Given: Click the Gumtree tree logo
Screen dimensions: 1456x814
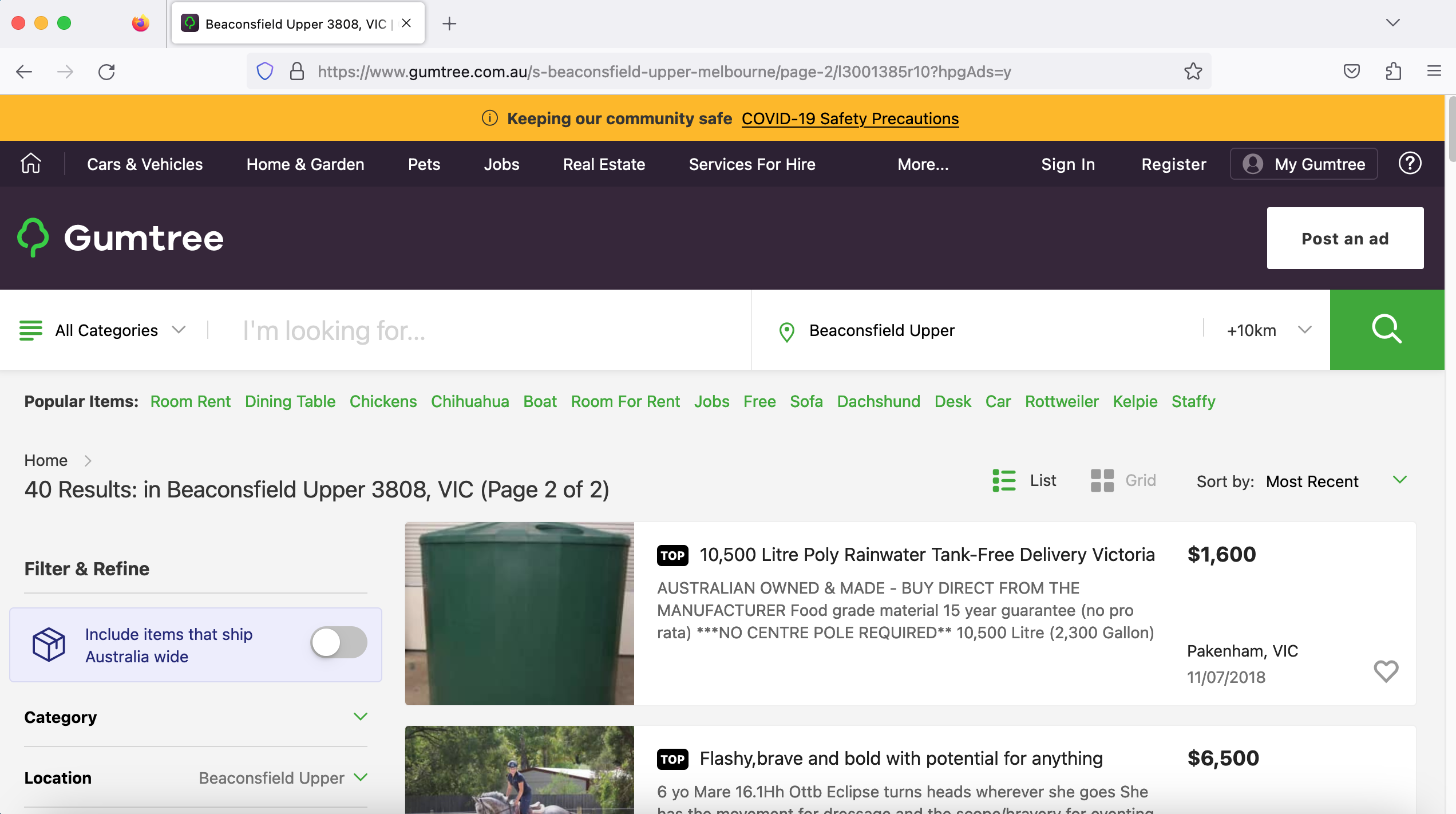Looking at the screenshot, I should [33, 238].
